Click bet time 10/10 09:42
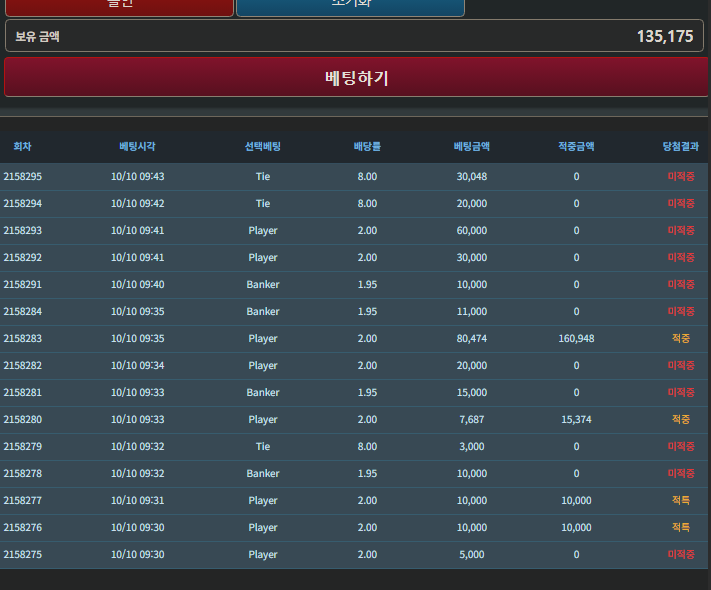711x590 pixels. (137, 204)
